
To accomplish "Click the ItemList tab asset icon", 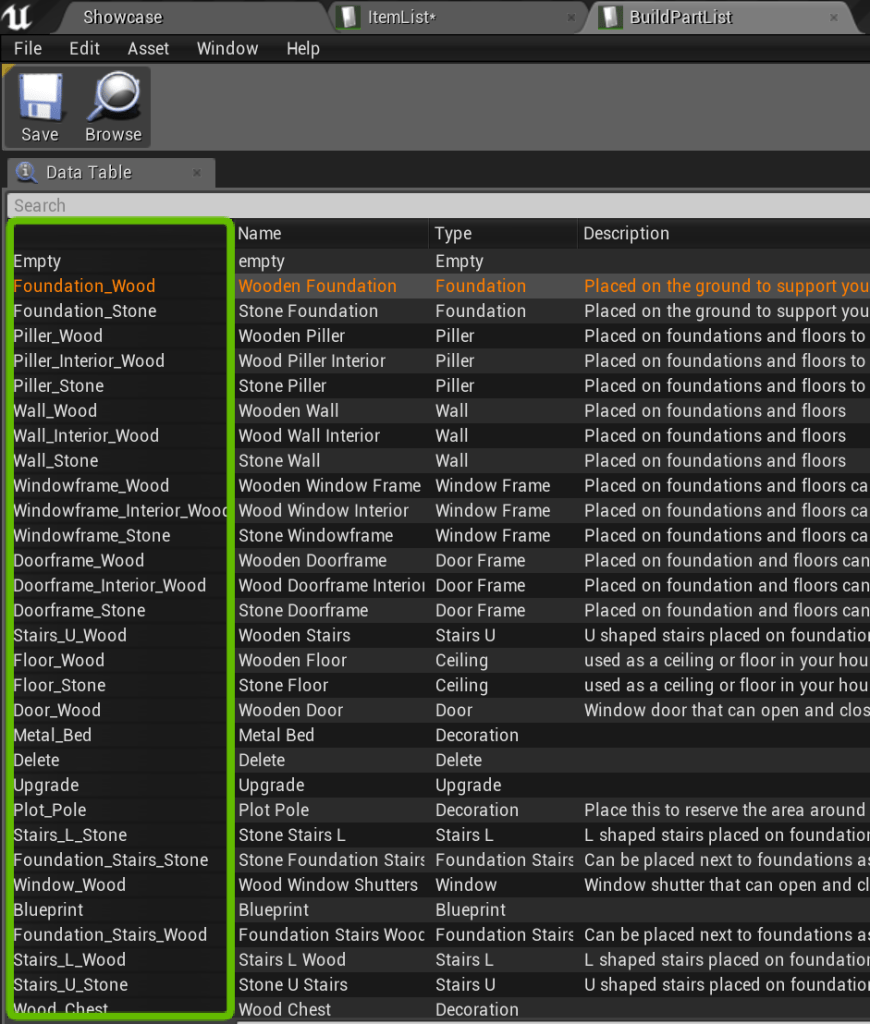I will click(348, 17).
